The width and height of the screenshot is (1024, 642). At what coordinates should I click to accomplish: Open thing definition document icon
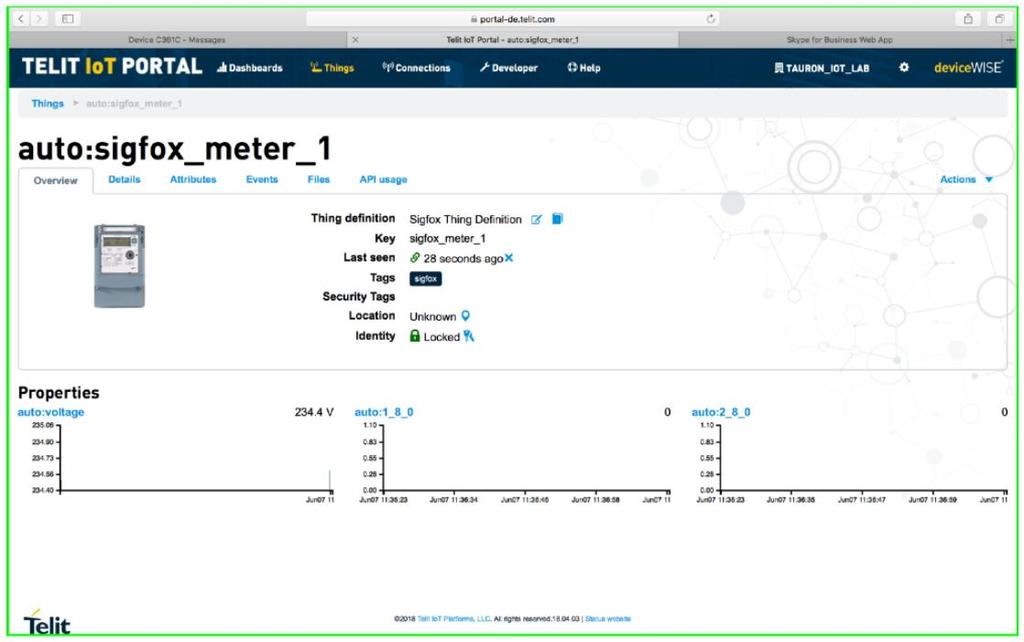pos(557,219)
